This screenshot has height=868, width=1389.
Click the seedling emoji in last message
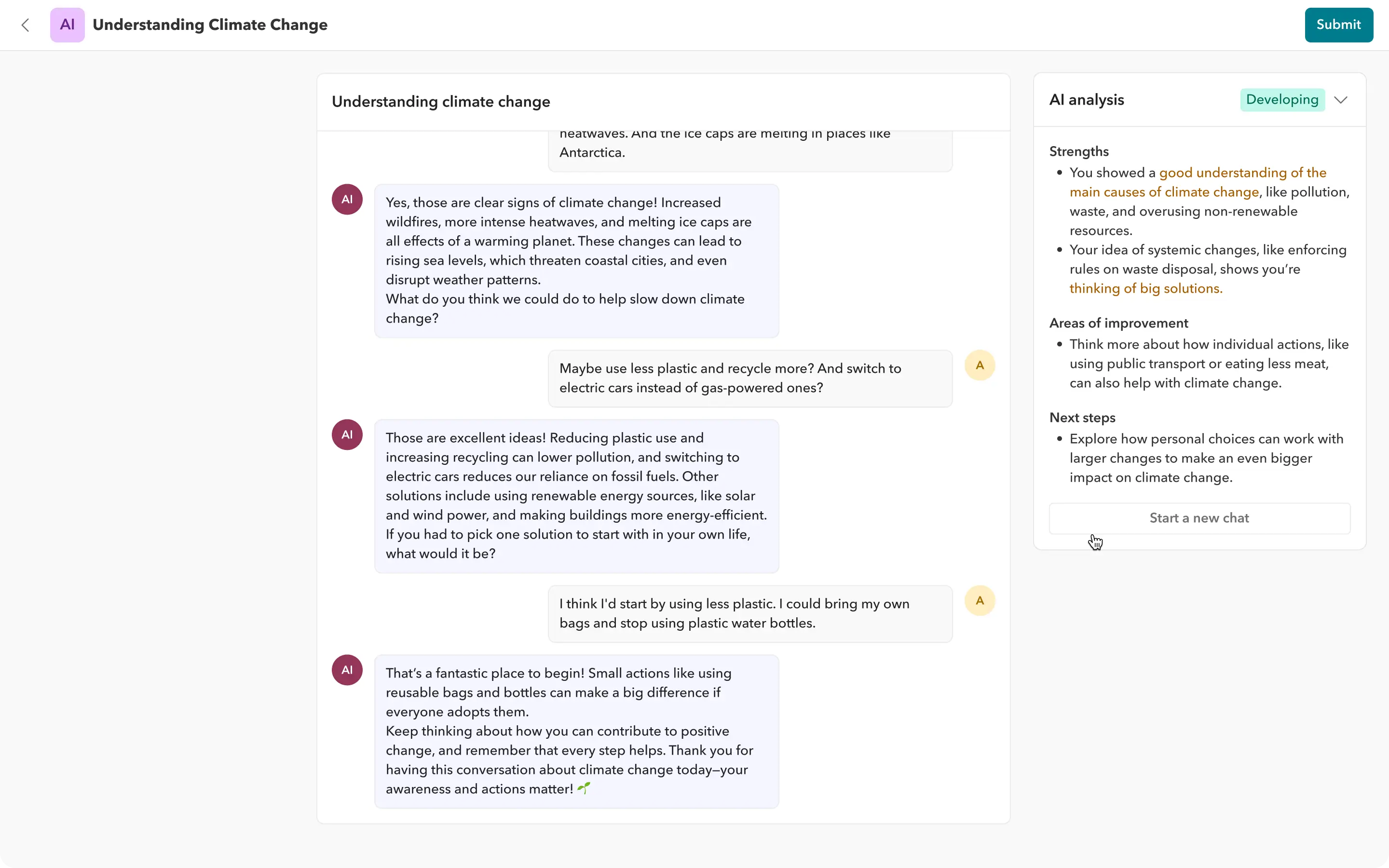[x=584, y=788]
